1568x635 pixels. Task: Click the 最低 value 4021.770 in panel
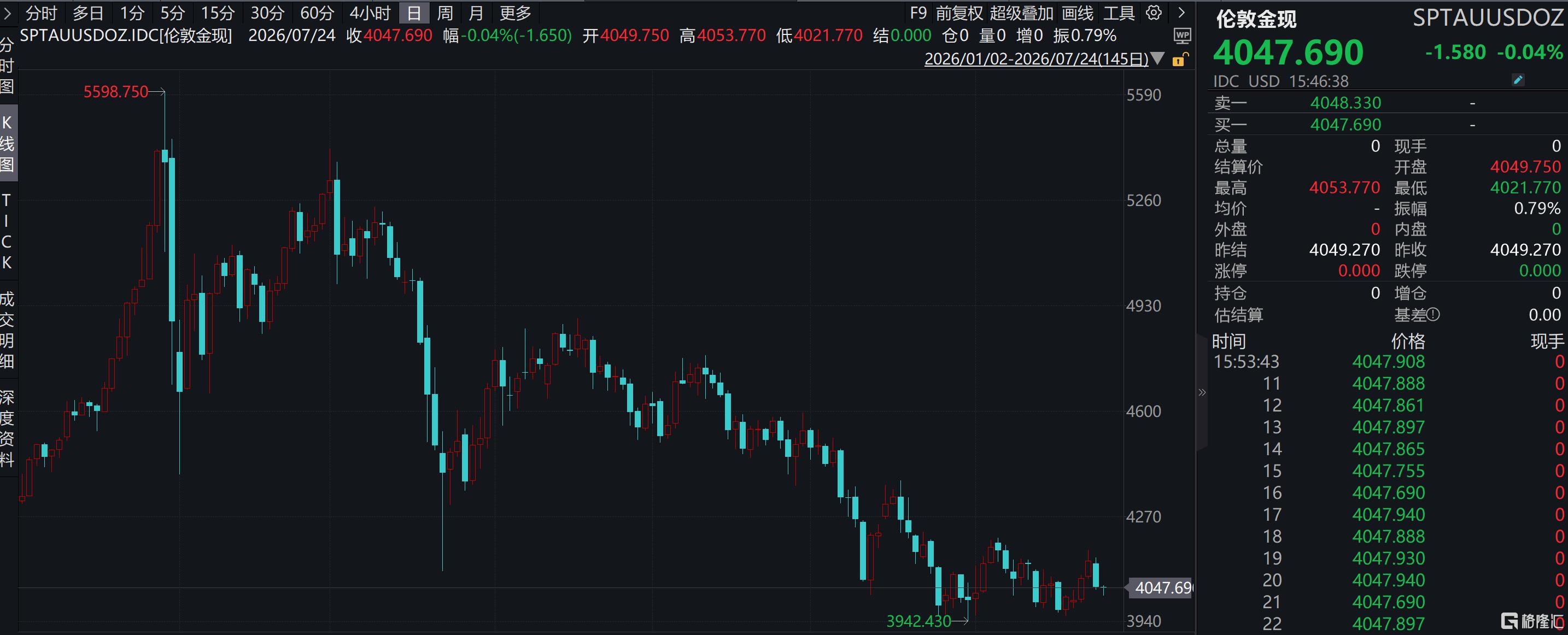[1525, 187]
